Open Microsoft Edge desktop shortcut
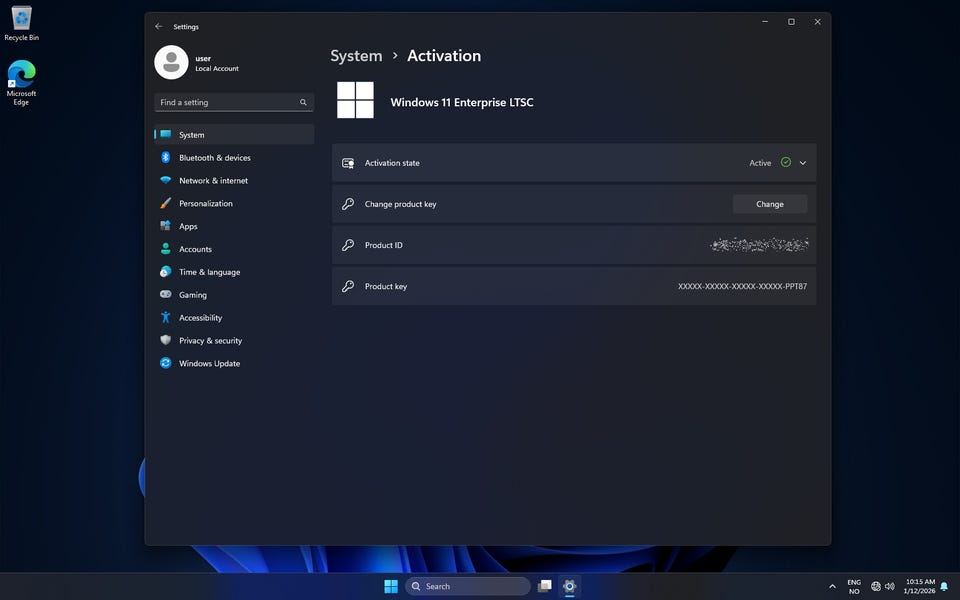Viewport: 960px width, 600px height. [x=21, y=82]
